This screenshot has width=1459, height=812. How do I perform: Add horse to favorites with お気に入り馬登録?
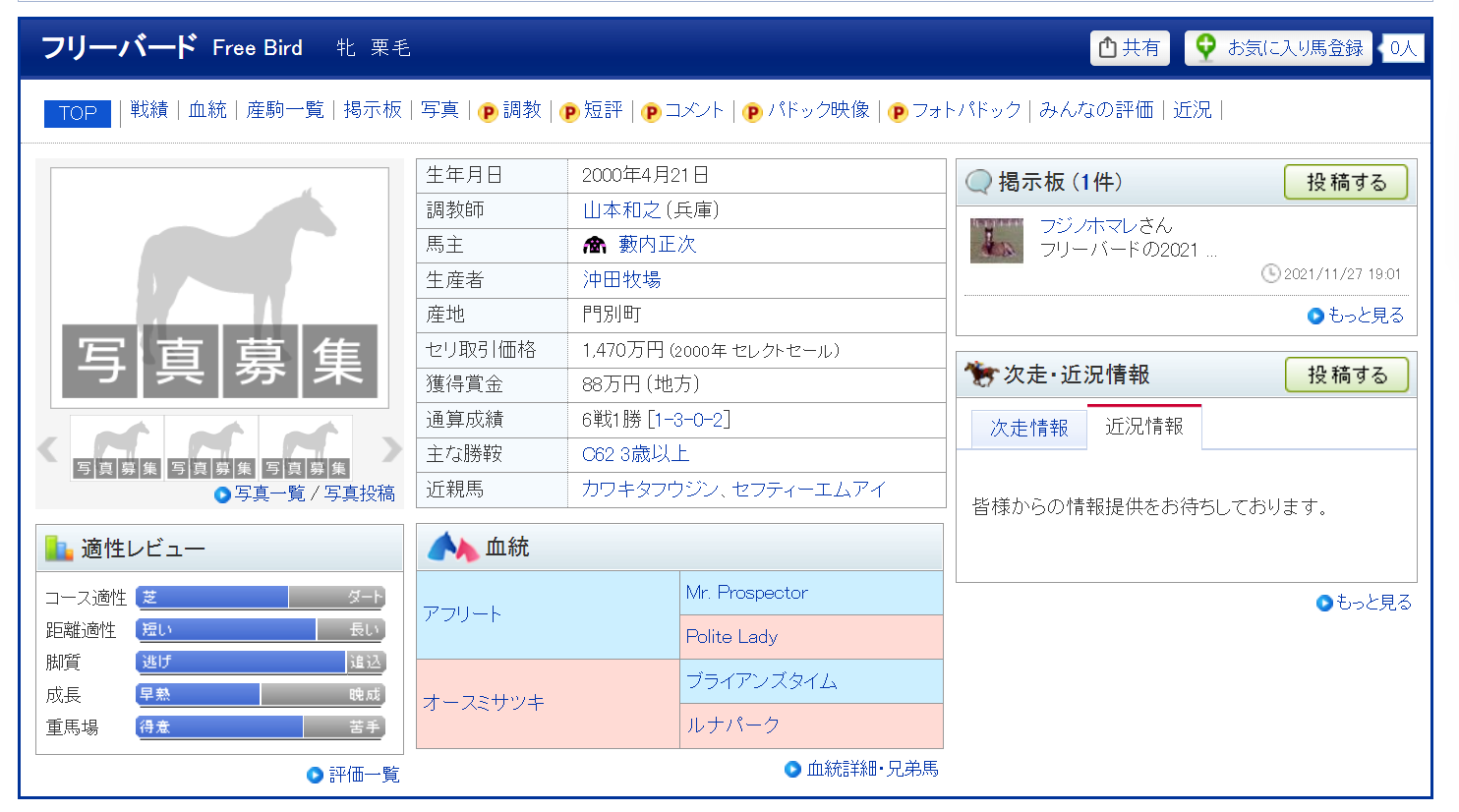[x=1278, y=47]
